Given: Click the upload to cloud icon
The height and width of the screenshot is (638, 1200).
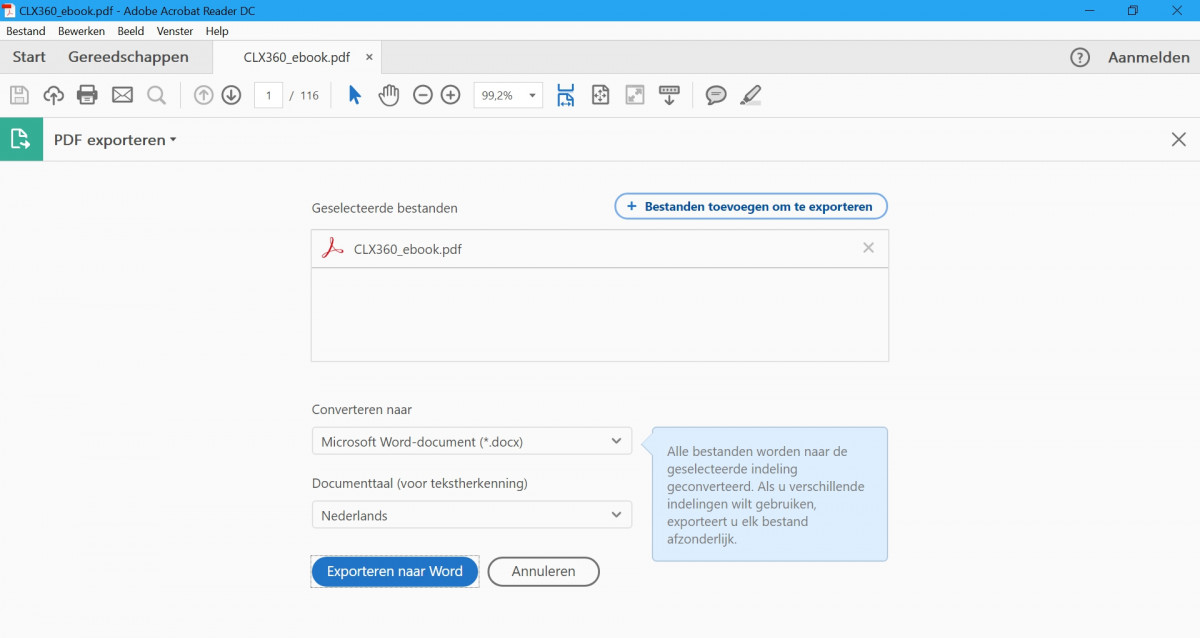Looking at the screenshot, I should [53, 95].
